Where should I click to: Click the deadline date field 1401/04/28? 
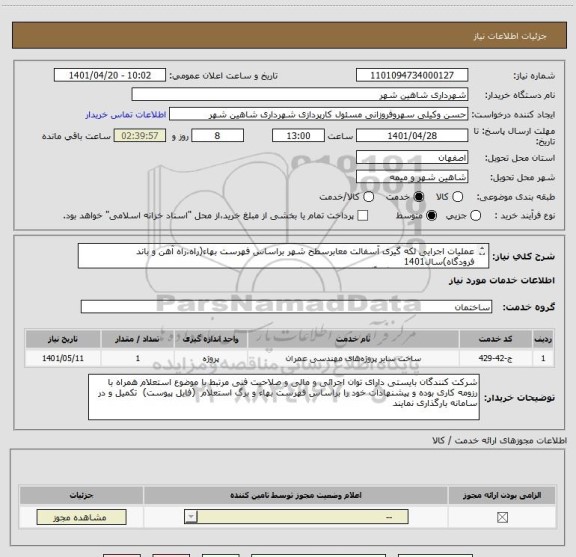pos(412,136)
